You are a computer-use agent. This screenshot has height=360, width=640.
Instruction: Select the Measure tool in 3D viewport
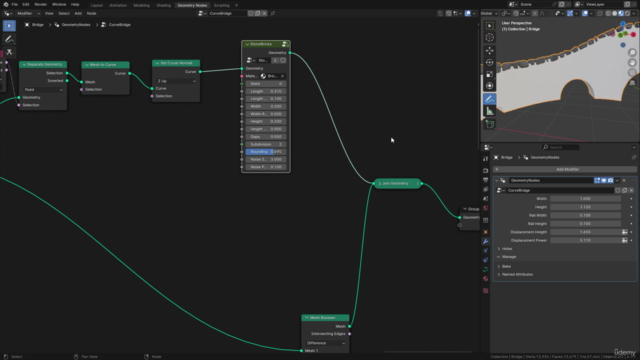click(x=489, y=111)
